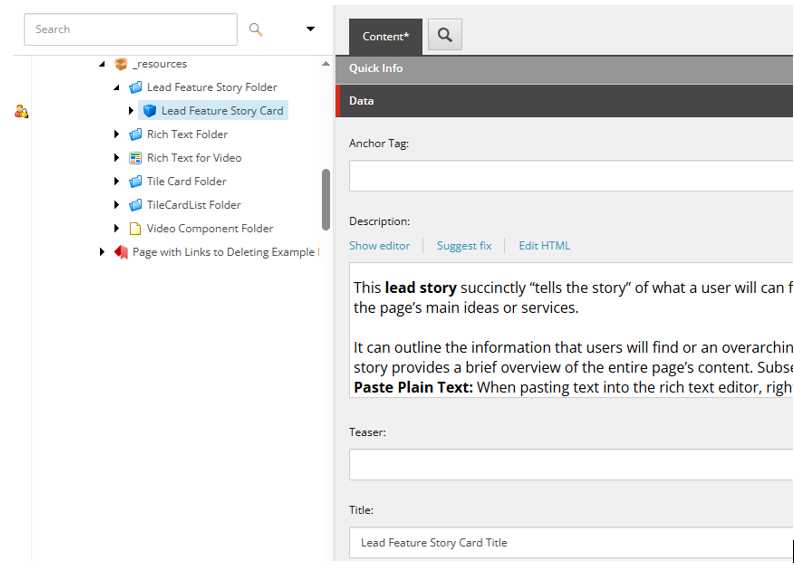Collapse the _resources tree node
794x567 pixels.
[102, 64]
